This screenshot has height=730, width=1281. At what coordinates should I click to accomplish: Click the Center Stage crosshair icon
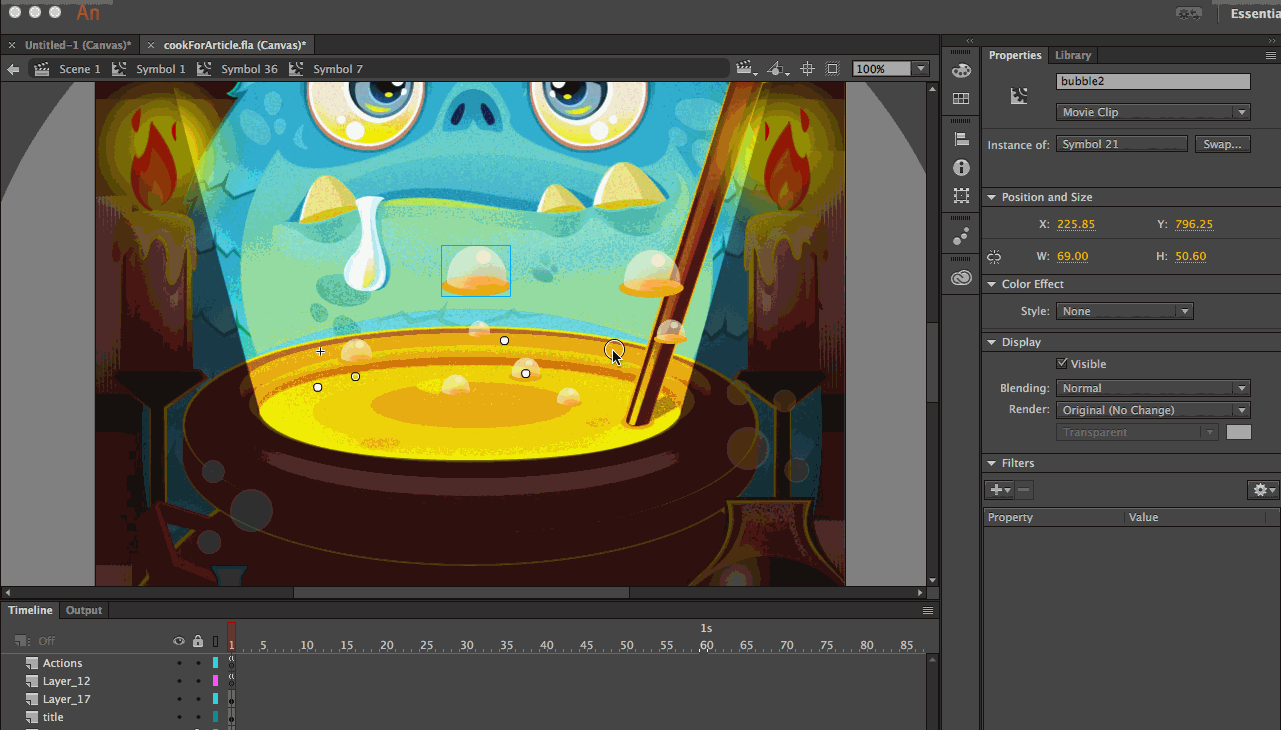pos(806,69)
